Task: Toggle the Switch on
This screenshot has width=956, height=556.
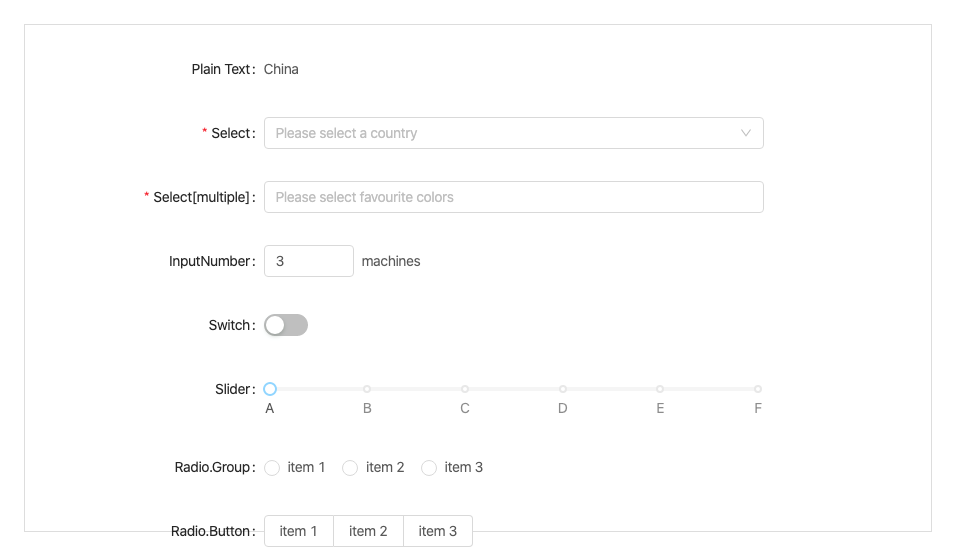Action: [286, 325]
